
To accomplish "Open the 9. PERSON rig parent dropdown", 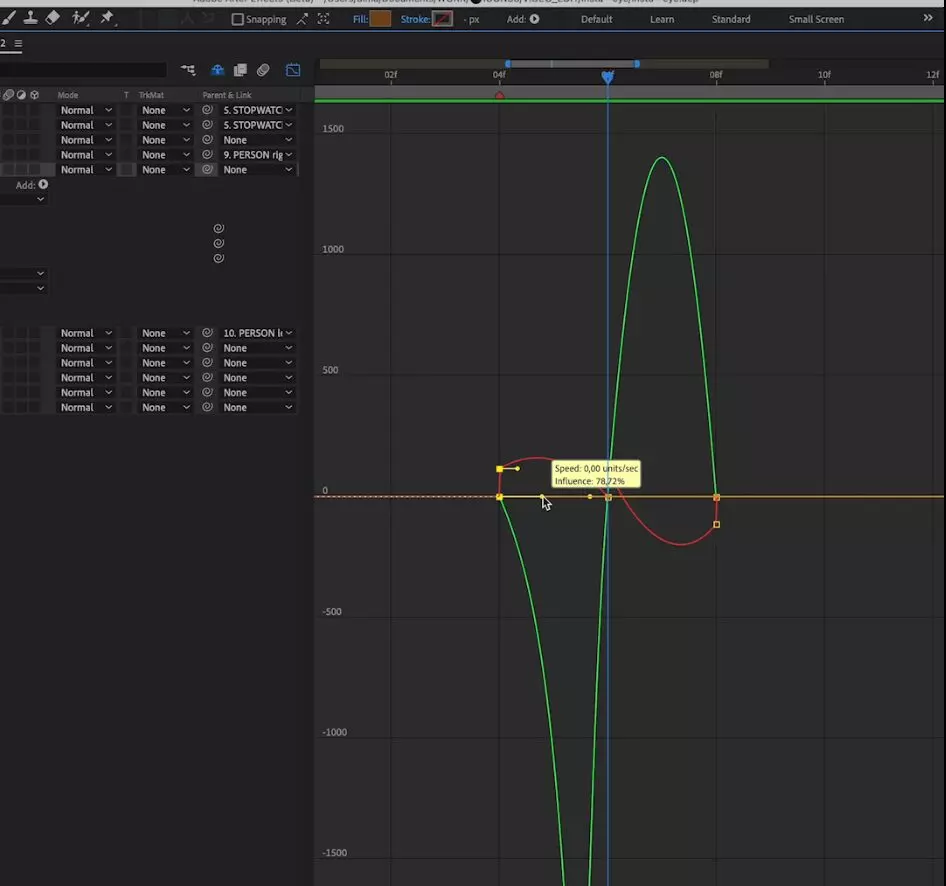I will click(x=258, y=155).
